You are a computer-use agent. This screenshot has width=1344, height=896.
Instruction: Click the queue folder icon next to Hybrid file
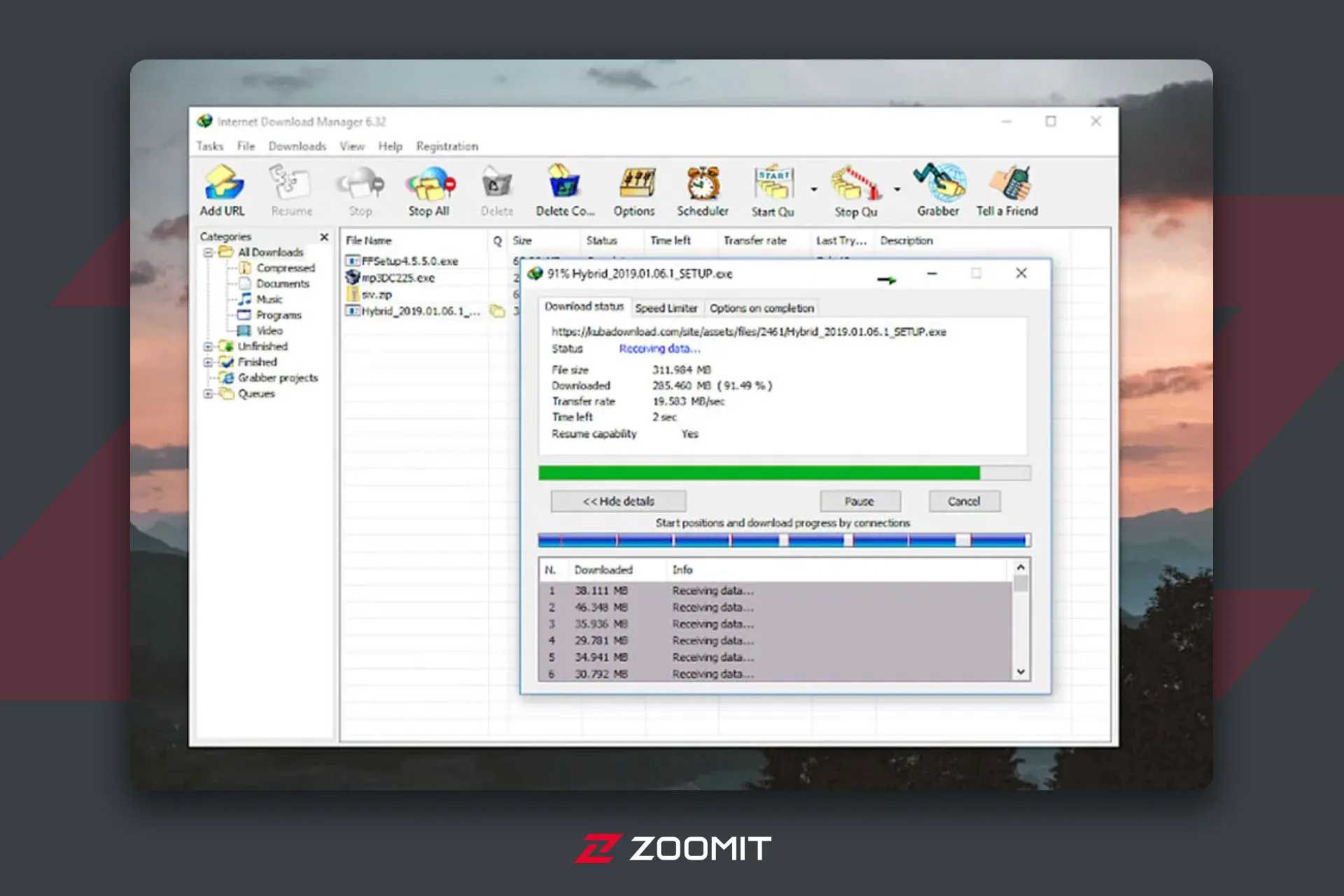pyautogui.click(x=497, y=311)
